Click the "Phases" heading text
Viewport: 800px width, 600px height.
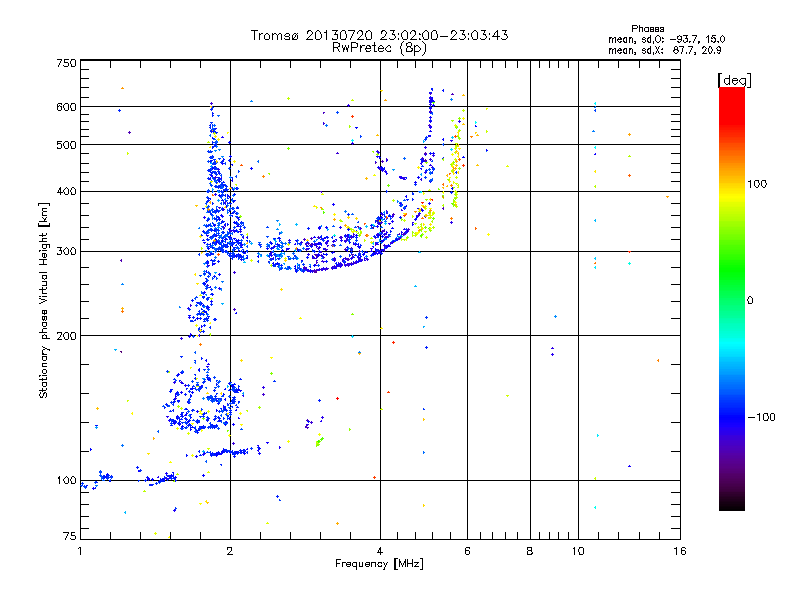[647, 29]
